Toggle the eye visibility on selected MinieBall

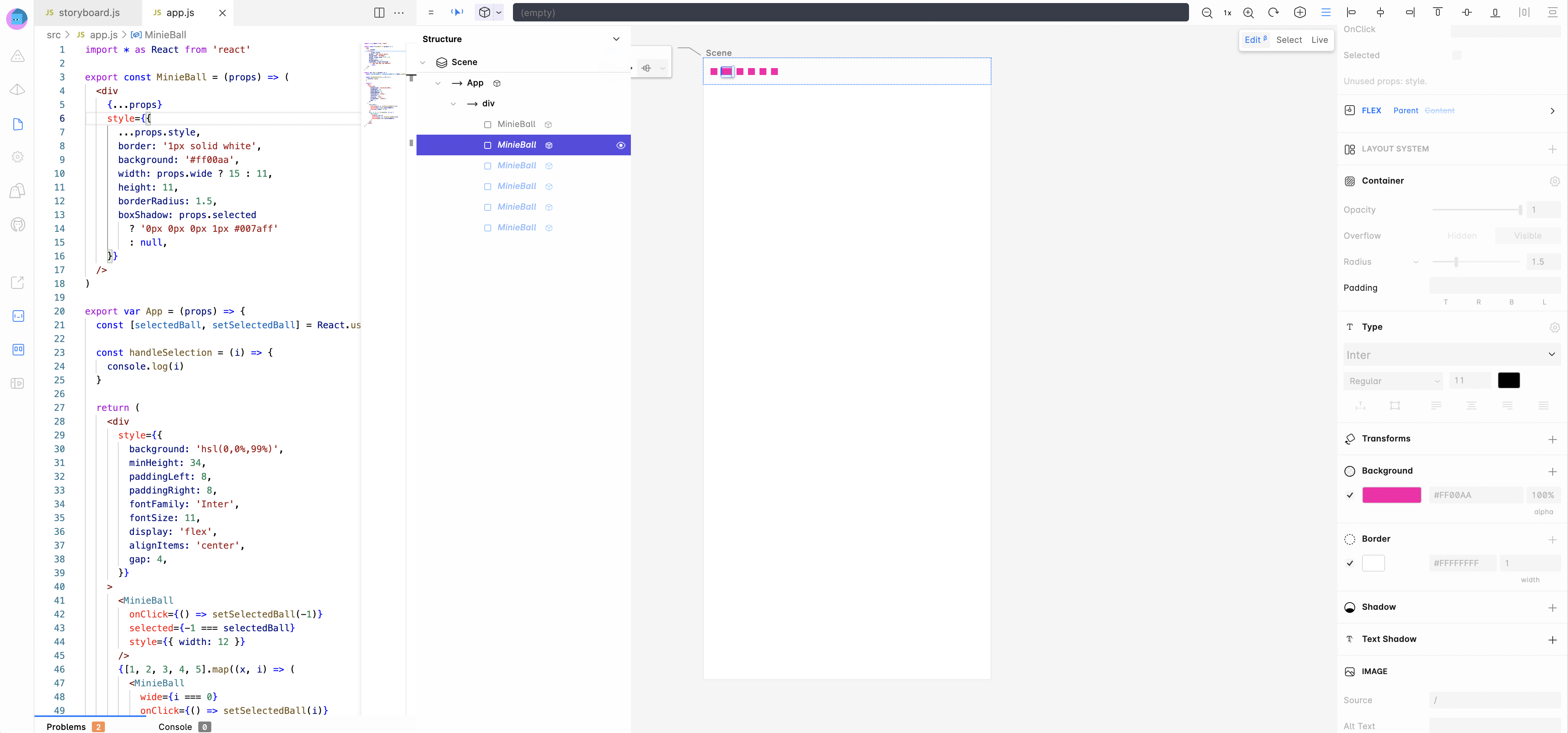(621, 145)
